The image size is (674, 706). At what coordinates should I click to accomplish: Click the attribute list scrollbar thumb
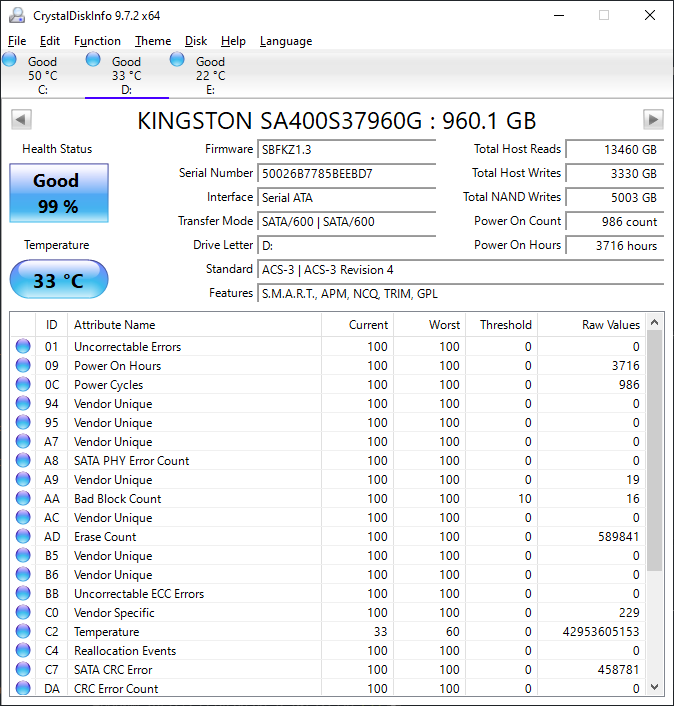coord(655,450)
